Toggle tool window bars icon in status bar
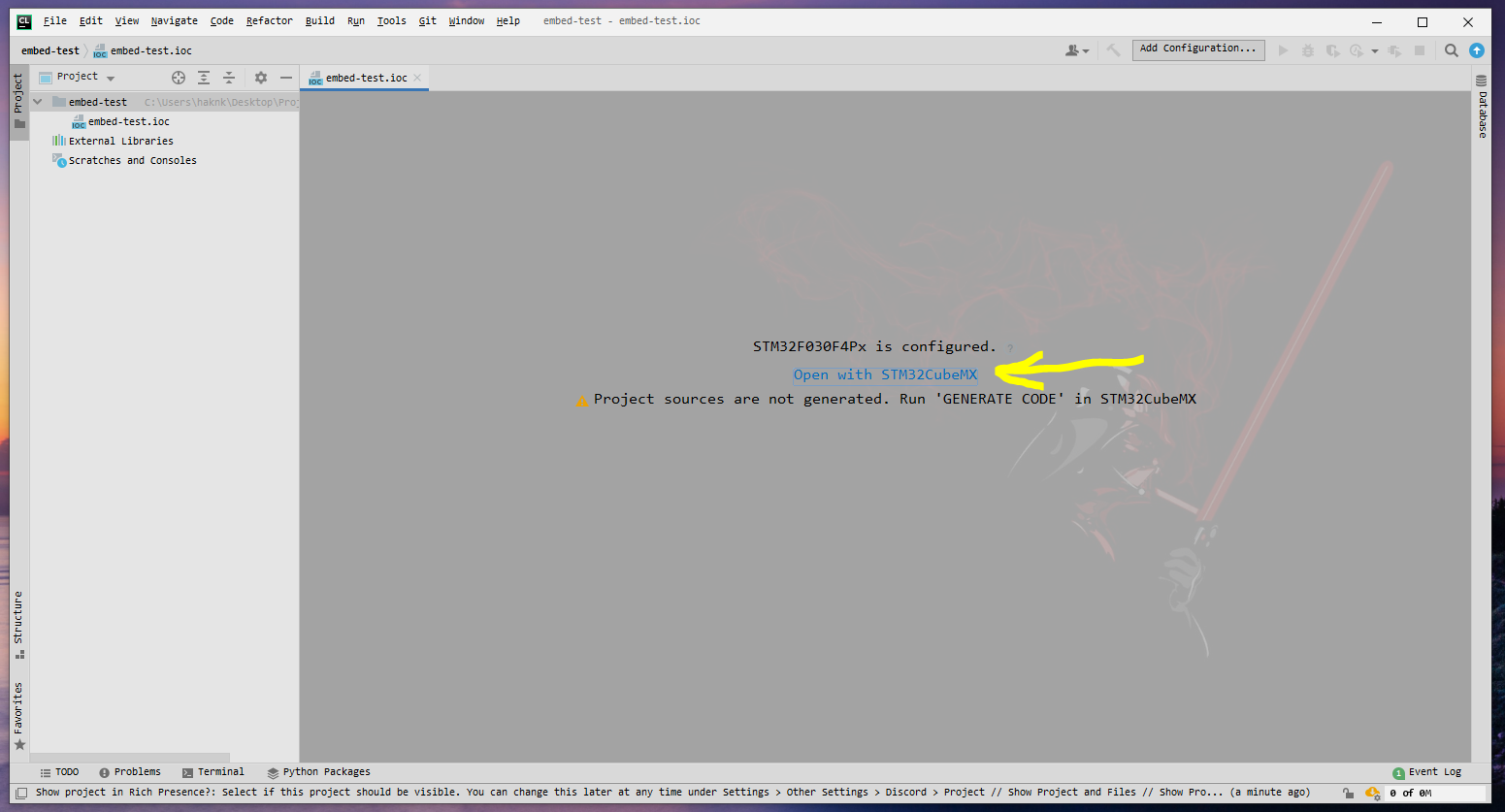This screenshot has height=812, width=1505. pyautogui.click(x=19, y=793)
